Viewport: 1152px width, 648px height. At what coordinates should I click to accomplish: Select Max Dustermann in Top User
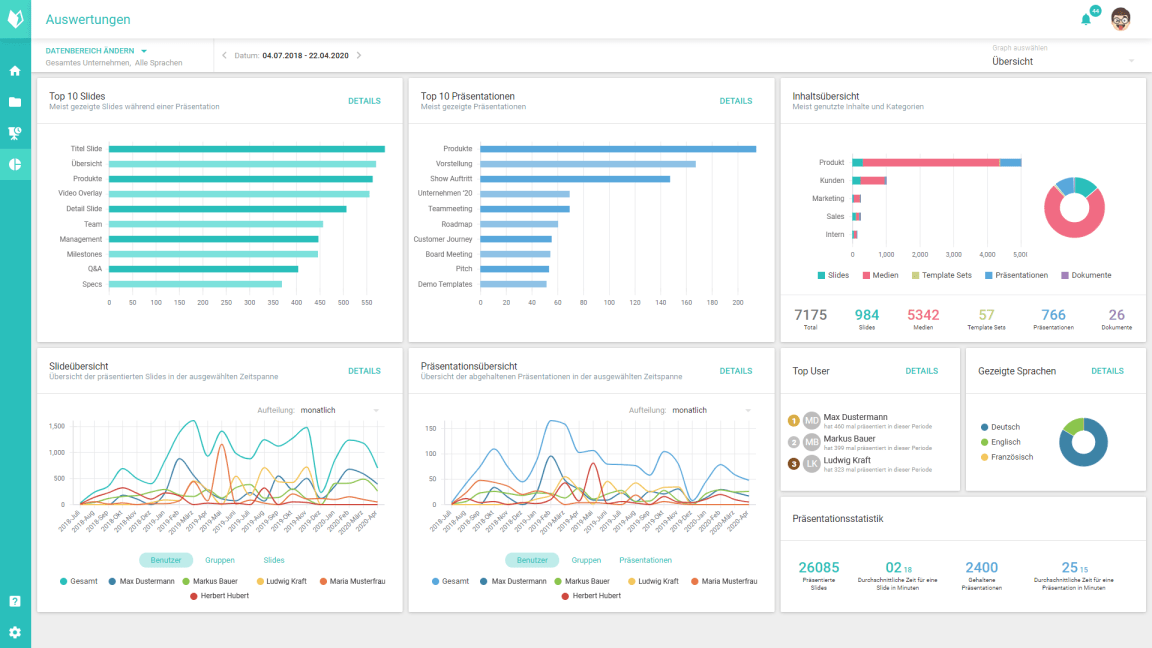point(860,420)
